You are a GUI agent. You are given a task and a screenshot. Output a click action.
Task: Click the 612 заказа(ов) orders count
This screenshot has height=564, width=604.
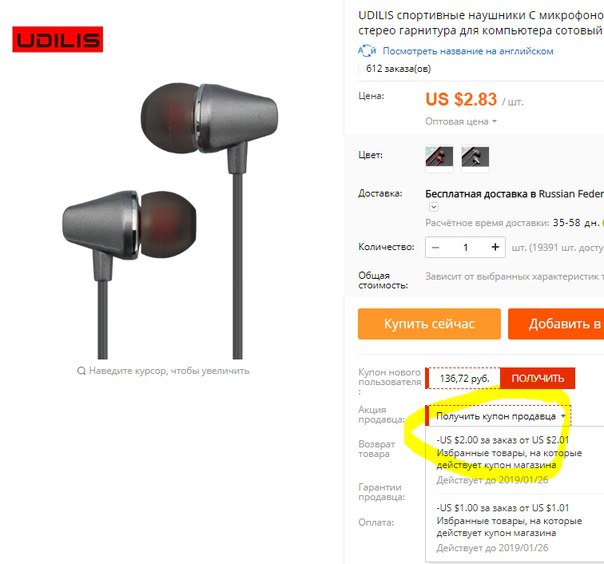click(398, 69)
